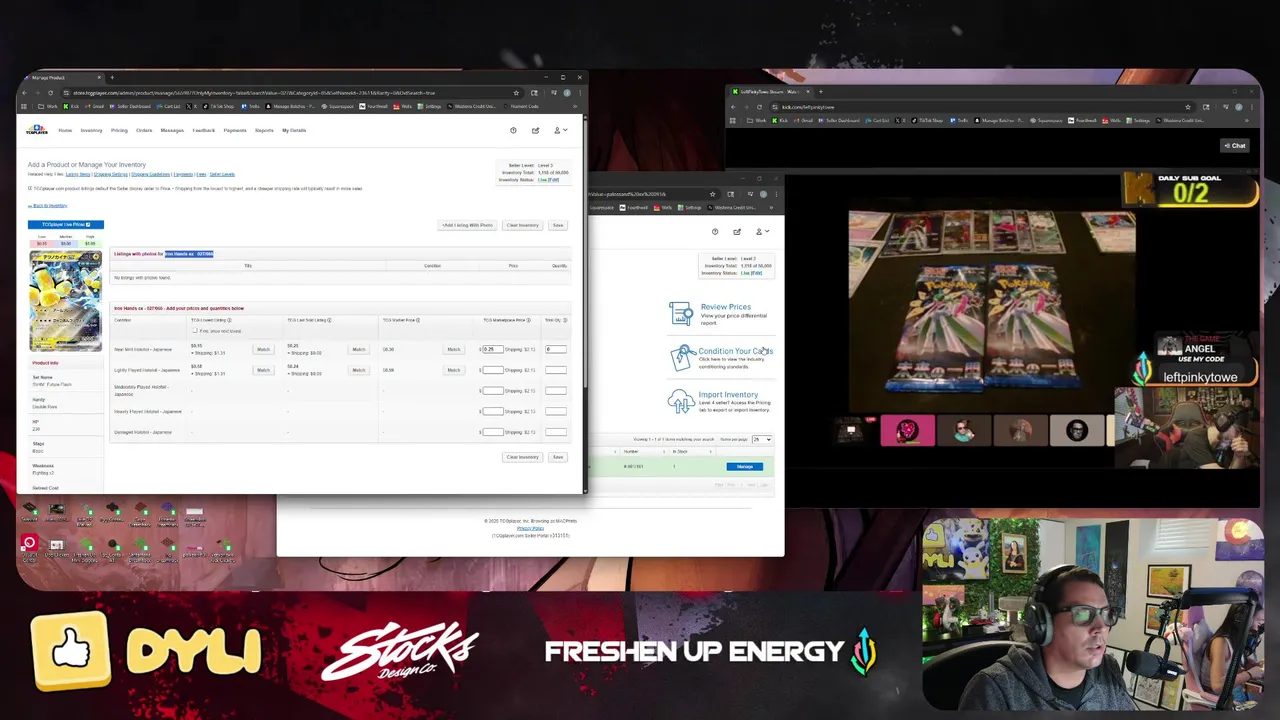1280x720 pixels.
Task: Click the Iron Hands card image thumbnail
Action: click(66, 301)
